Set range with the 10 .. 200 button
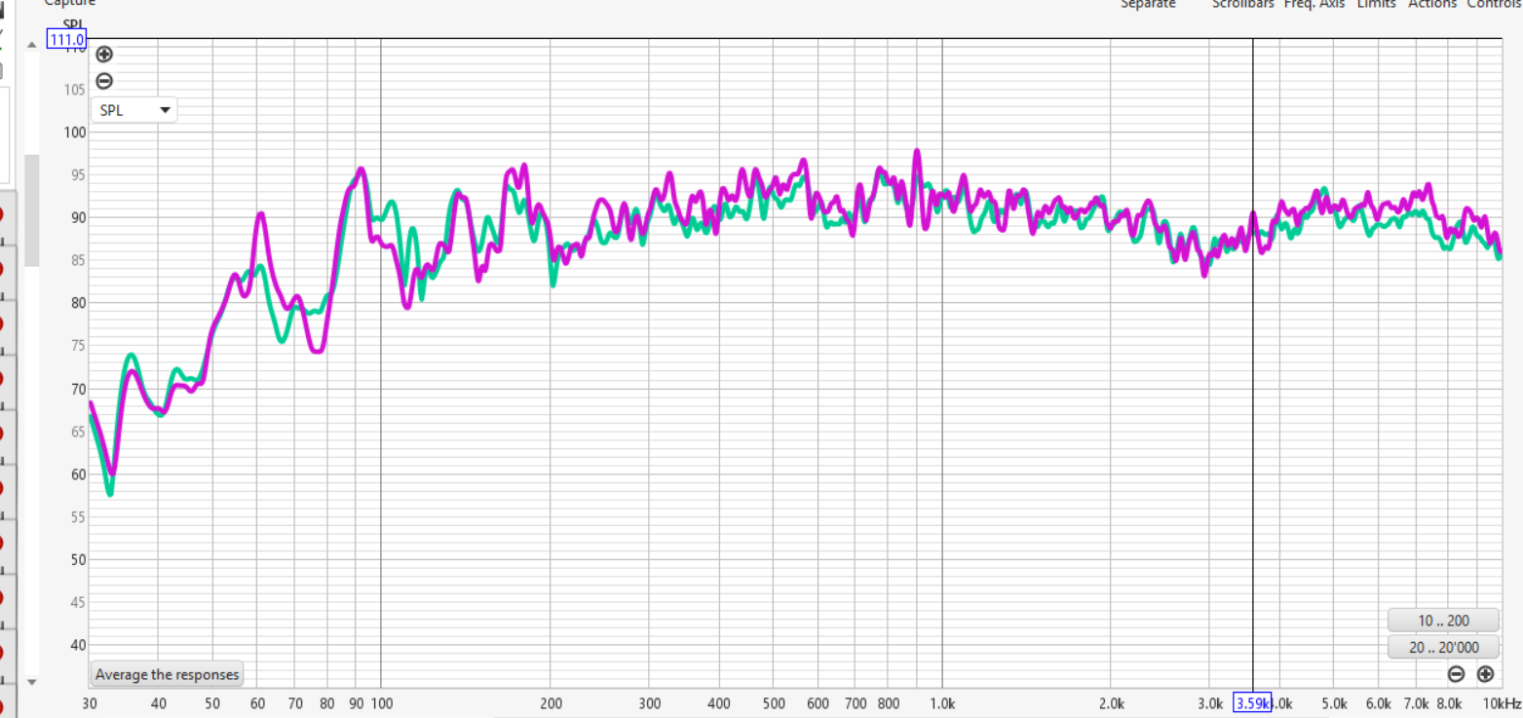 point(1443,620)
